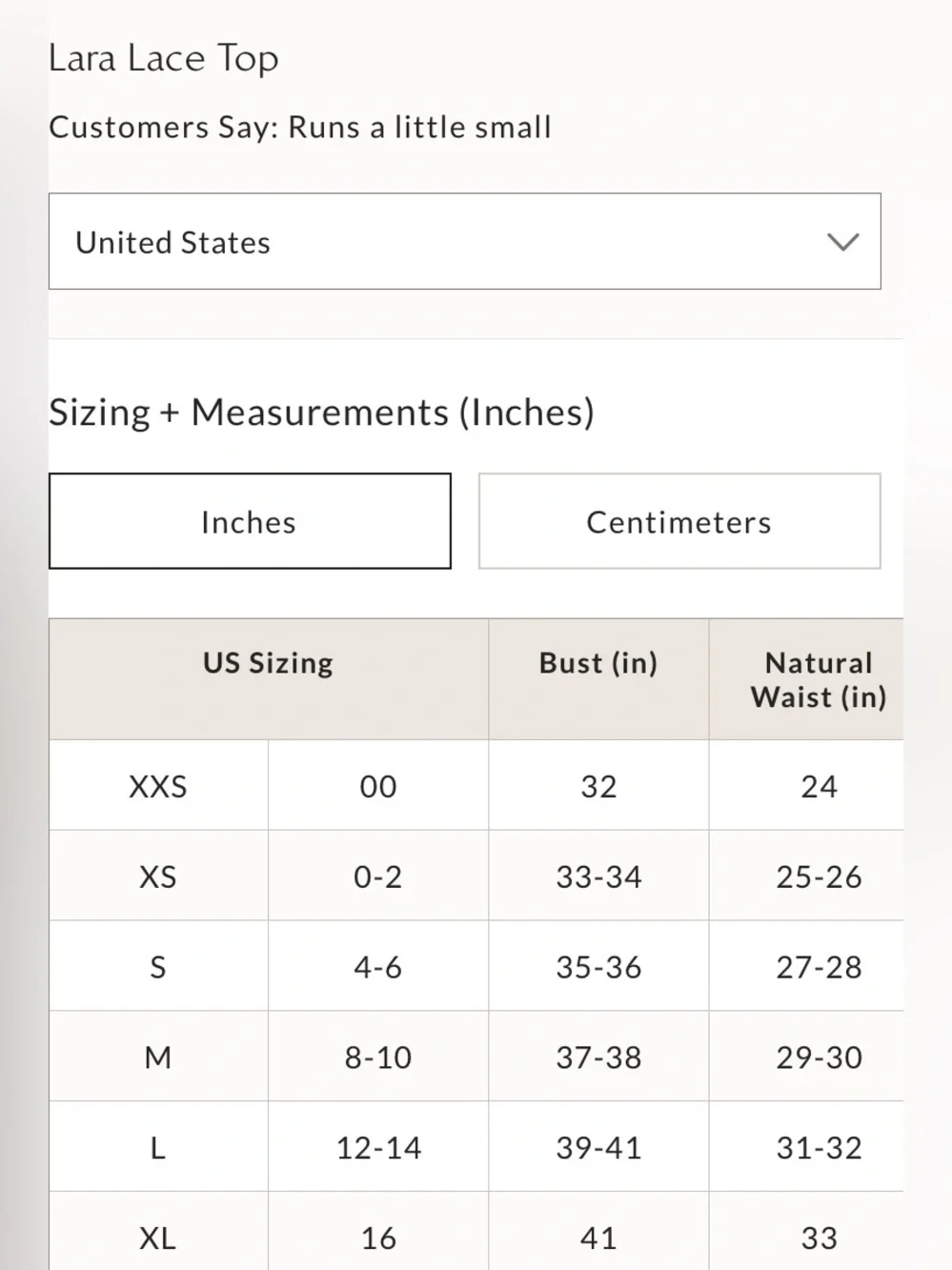Click the 8-10 numeric size cell
The image size is (952, 1270).
378,1057
